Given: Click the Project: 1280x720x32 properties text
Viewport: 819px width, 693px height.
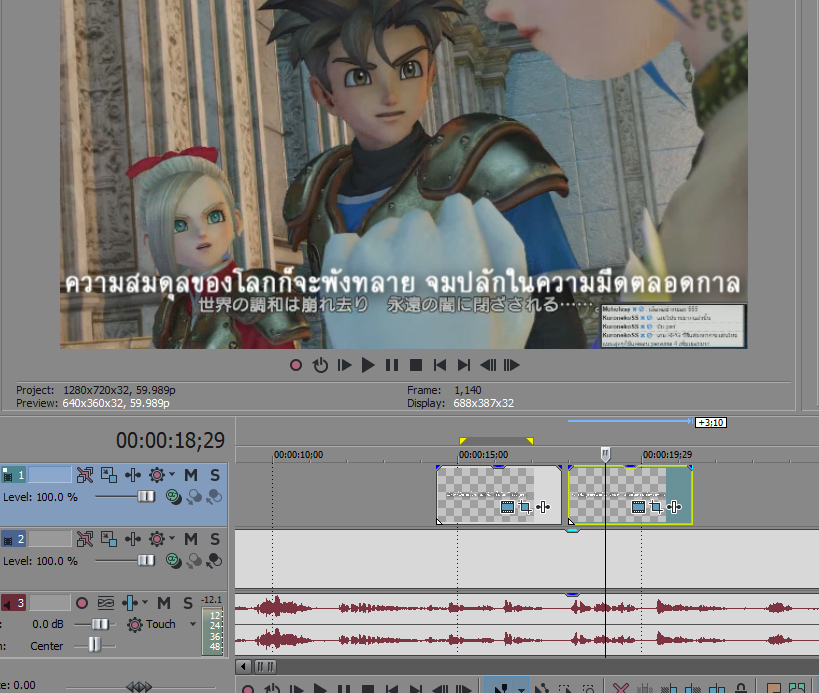Looking at the screenshot, I should [96, 390].
